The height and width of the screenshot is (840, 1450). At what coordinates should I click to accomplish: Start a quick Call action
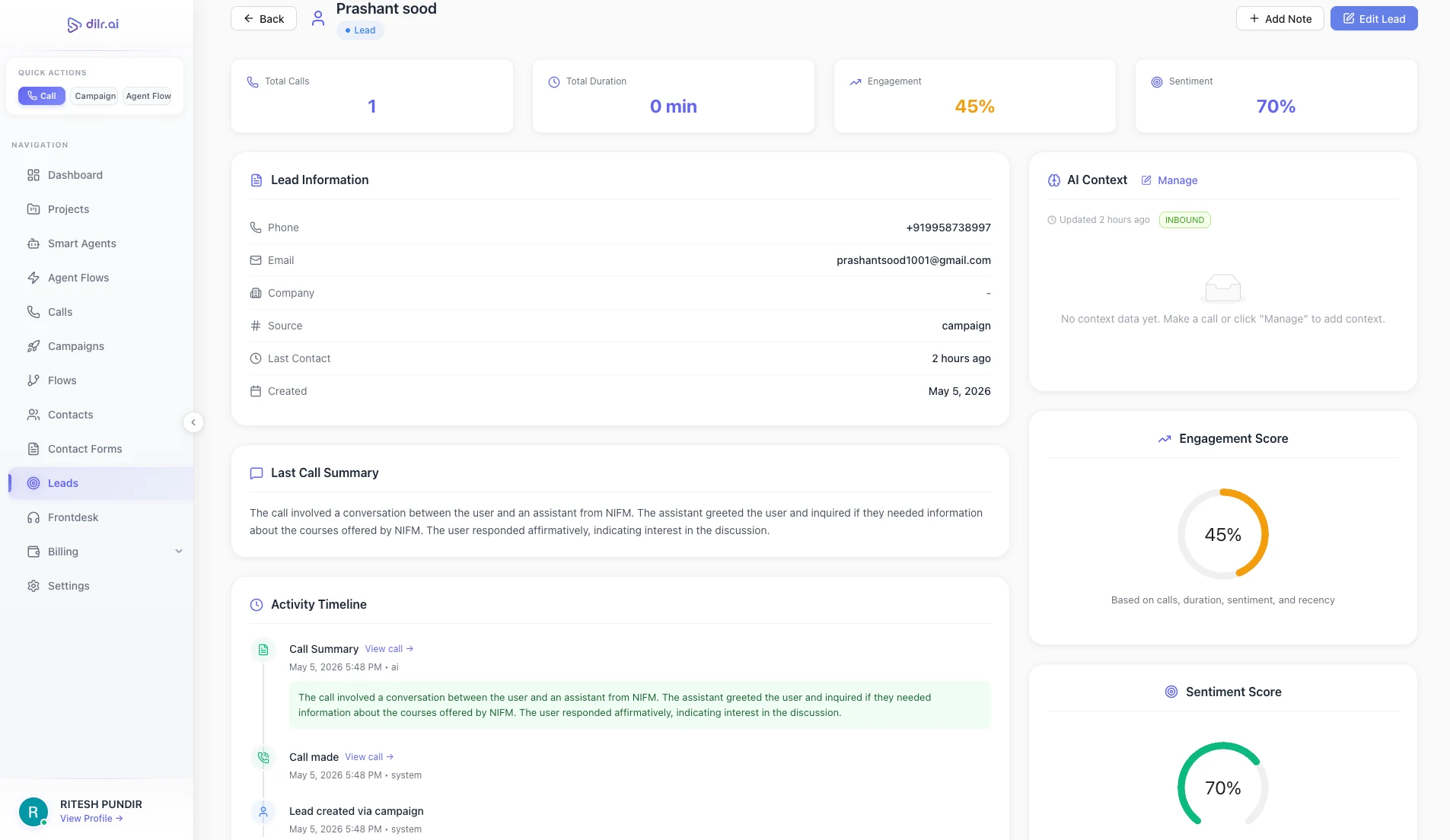42,96
